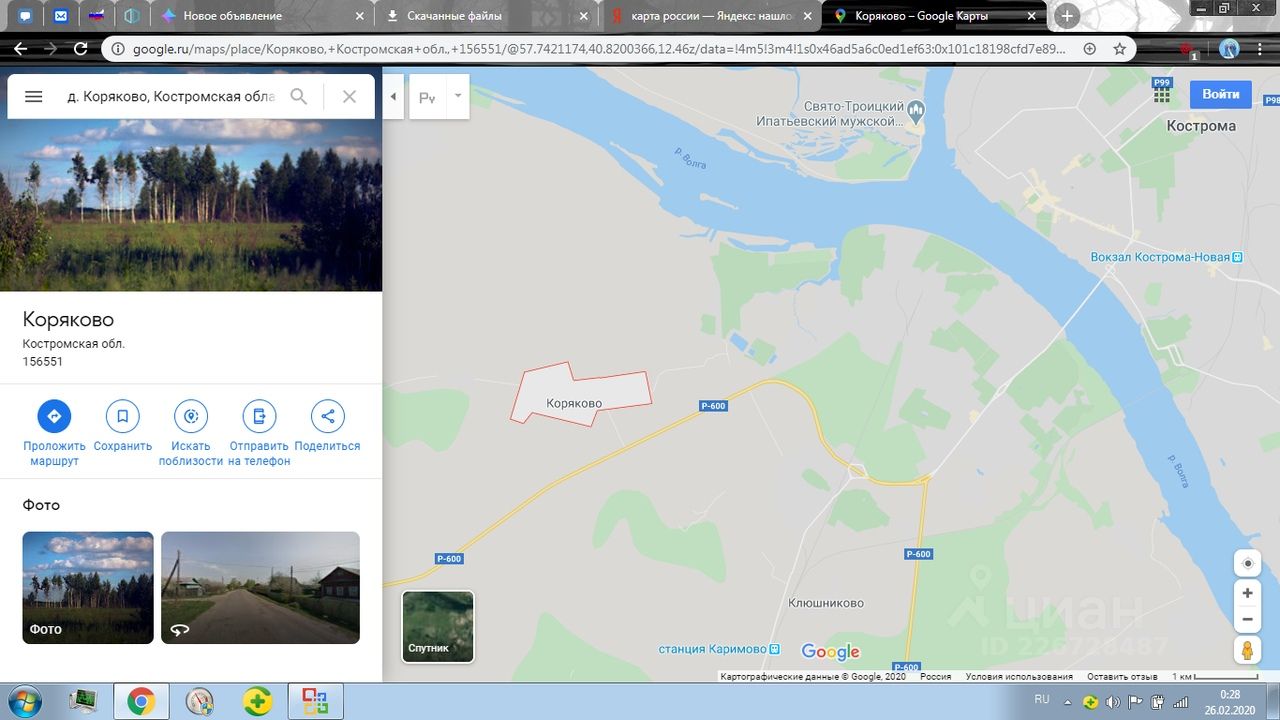1280x720 pixels.
Task: Click the Клюшниково village label
Action: [x=826, y=603]
